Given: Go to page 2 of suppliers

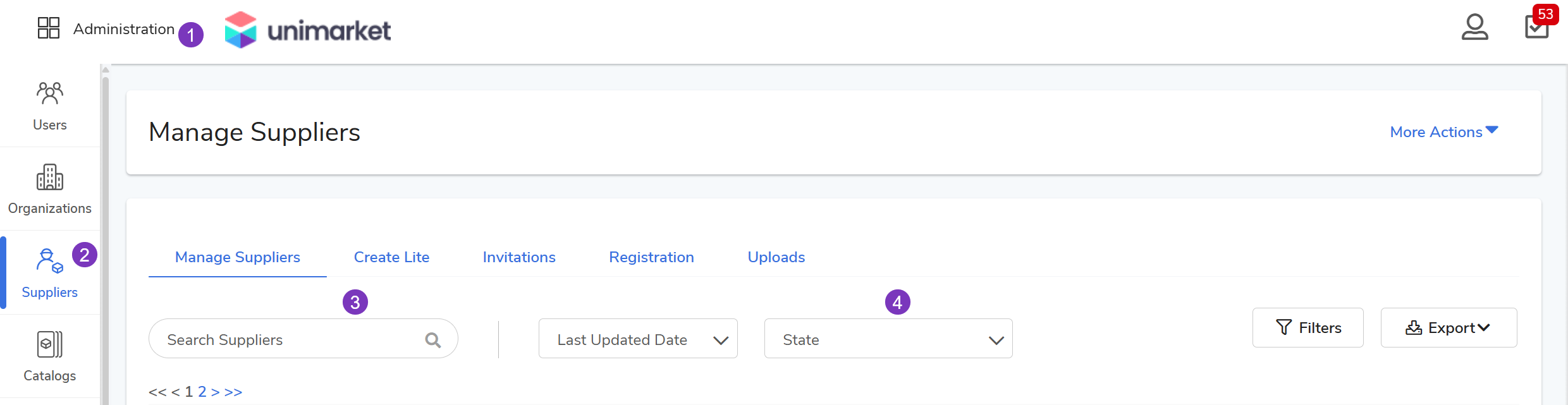Looking at the screenshot, I should click(x=202, y=392).
